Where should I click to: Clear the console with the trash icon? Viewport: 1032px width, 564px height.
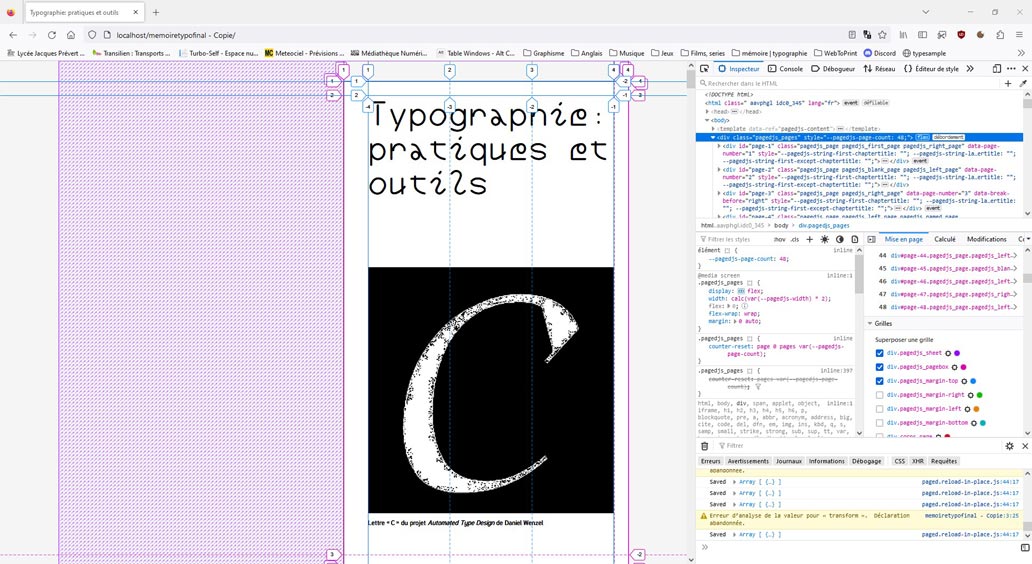point(704,446)
